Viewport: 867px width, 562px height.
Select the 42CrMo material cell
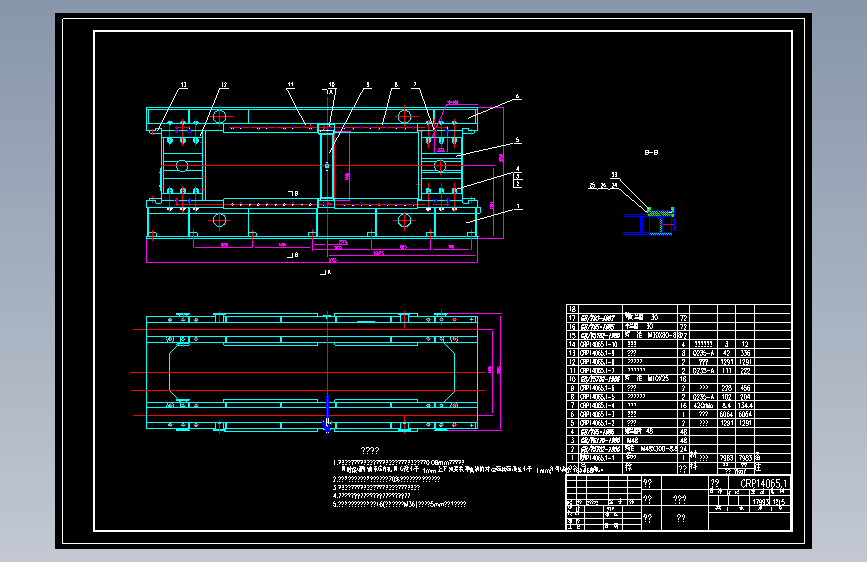click(703, 405)
